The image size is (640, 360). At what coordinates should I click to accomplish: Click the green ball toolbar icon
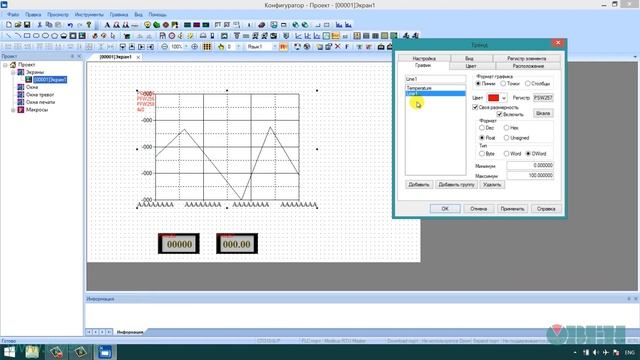pos(156,25)
